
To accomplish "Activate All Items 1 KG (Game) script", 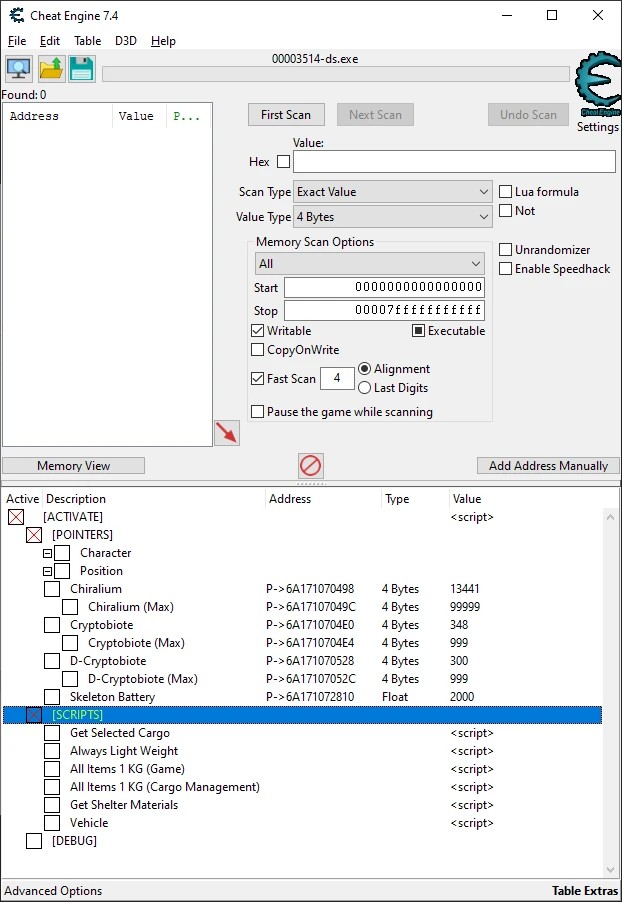I will coord(52,769).
